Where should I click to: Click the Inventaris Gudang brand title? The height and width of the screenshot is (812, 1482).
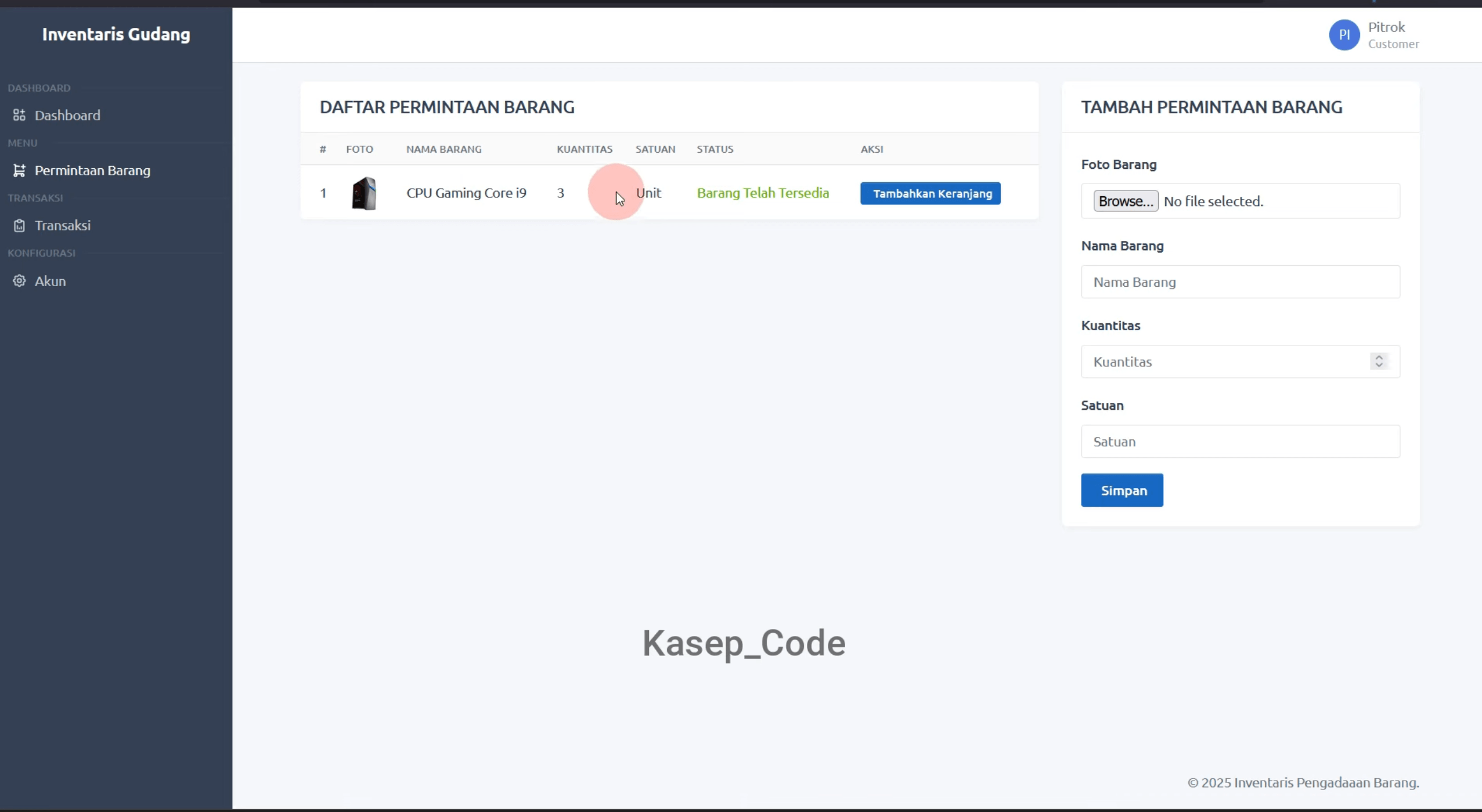(116, 34)
